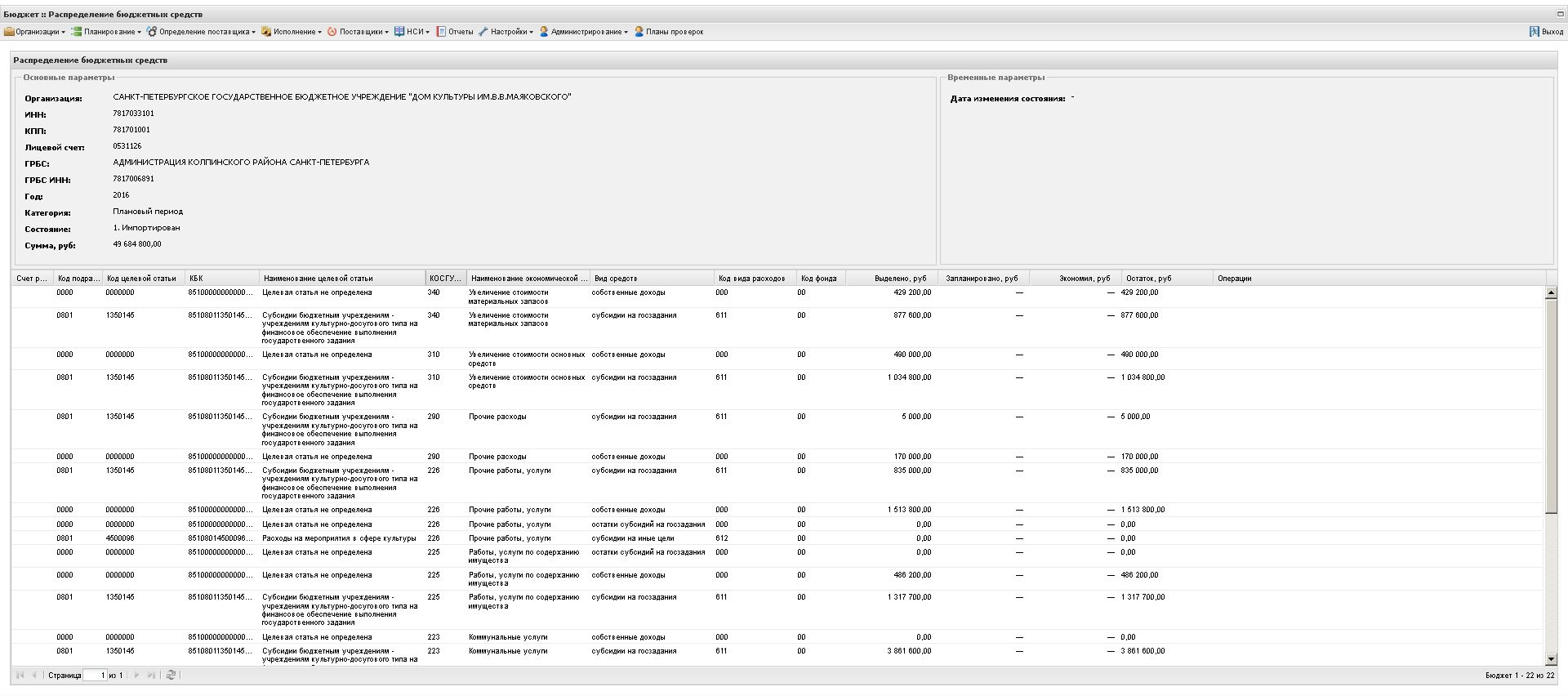The width and height of the screenshot is (1568, 696).
Task: Sort by КБК column header
Action: click(x=221, y=279)
